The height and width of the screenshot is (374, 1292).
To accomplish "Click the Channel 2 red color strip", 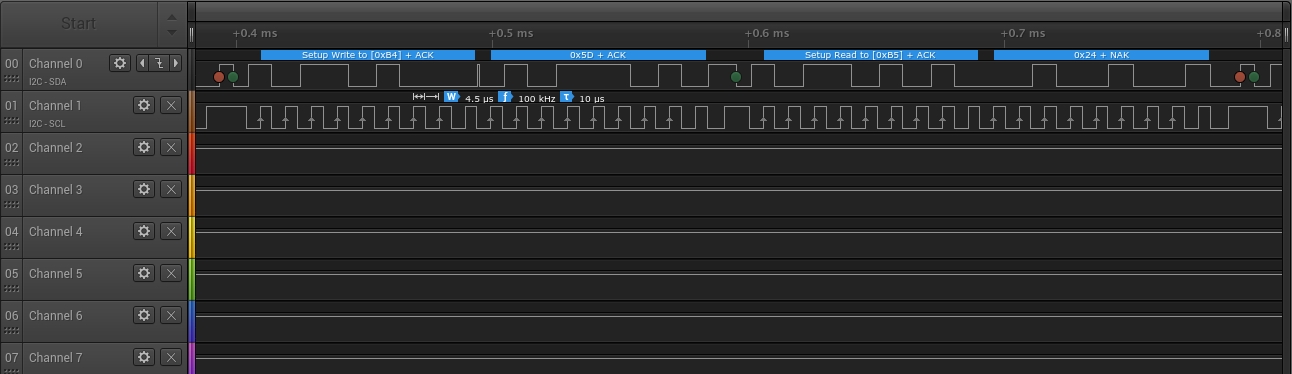I will point(192,154).
